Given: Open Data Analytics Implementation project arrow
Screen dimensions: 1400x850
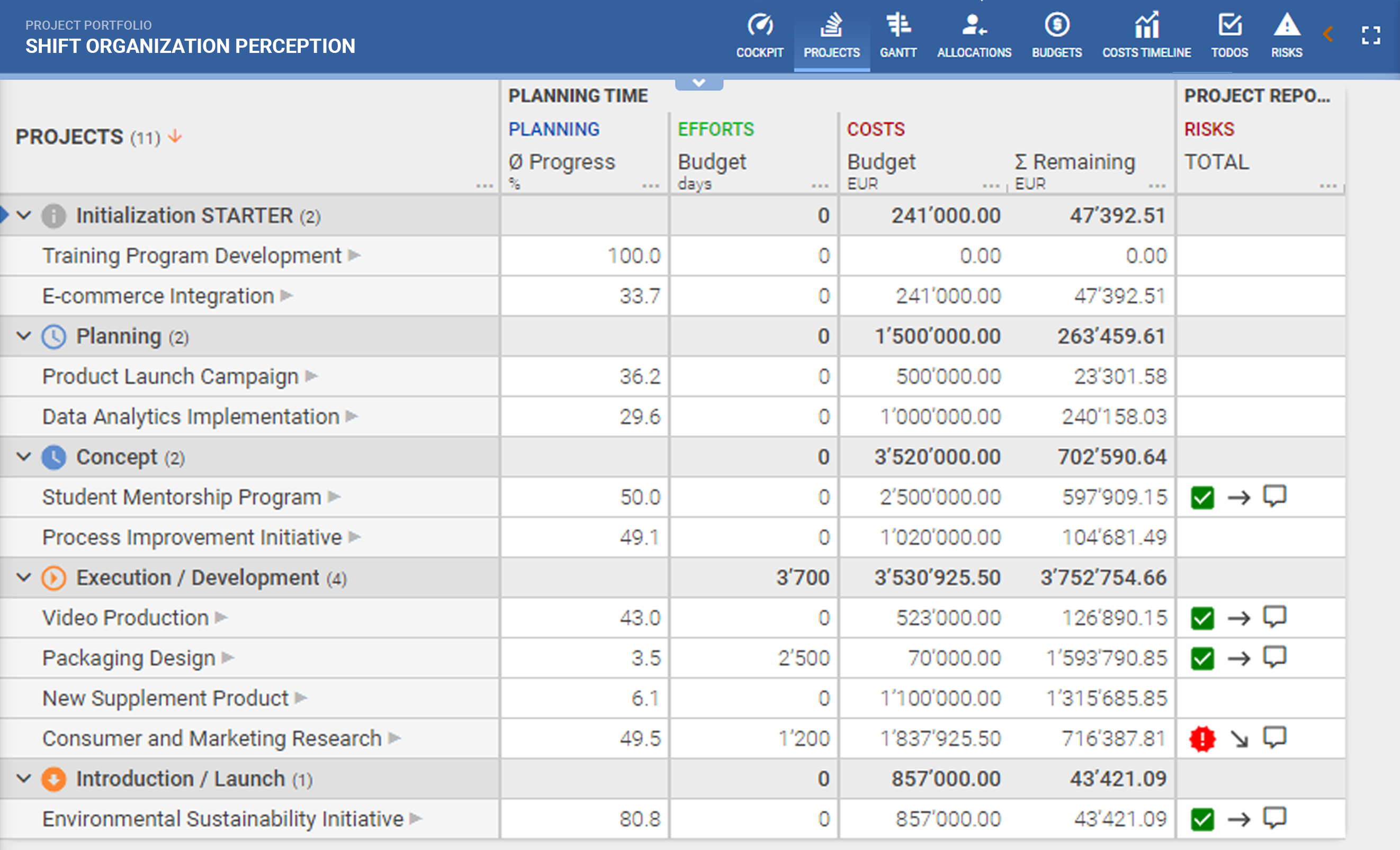Looking at the screenshot, I should pos(352,417).
